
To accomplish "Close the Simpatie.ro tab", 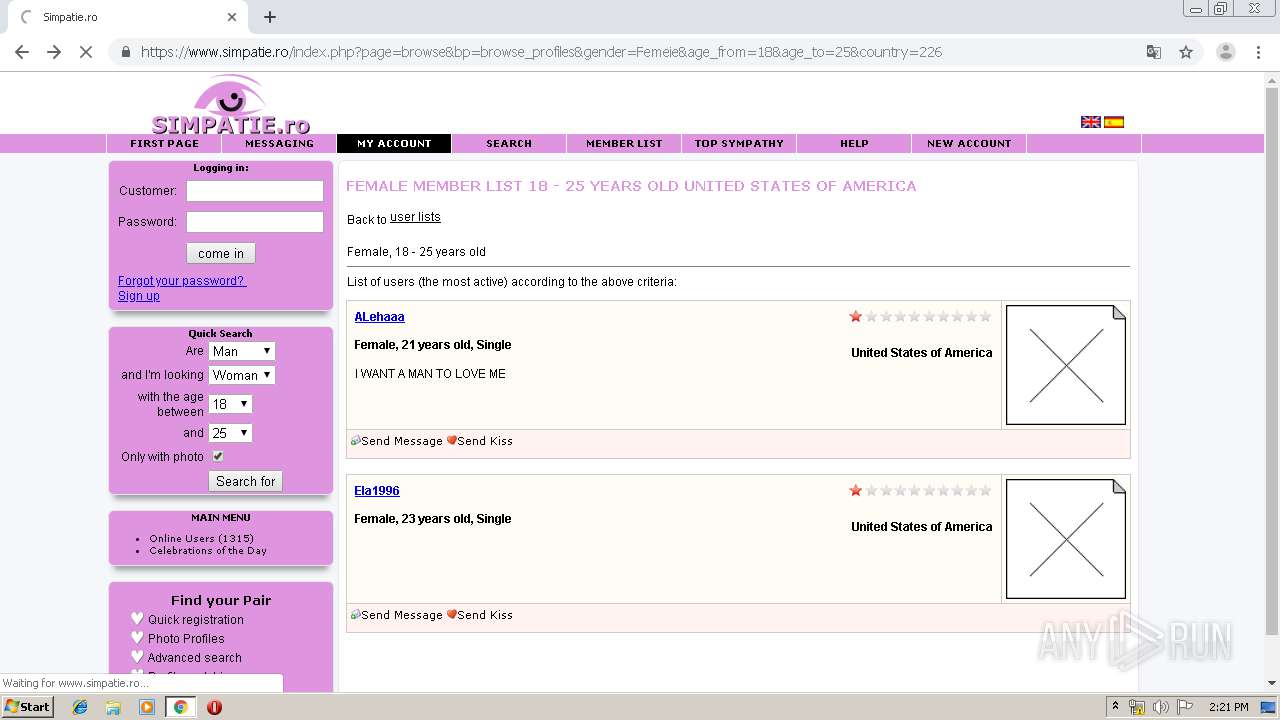I will [x=232, y=17].
